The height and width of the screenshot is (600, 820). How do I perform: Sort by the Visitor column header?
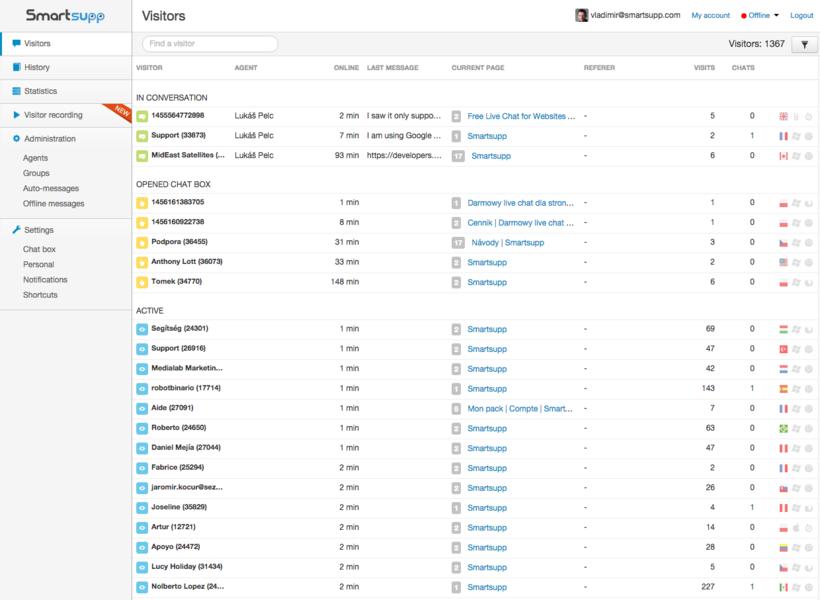point(149,68)
